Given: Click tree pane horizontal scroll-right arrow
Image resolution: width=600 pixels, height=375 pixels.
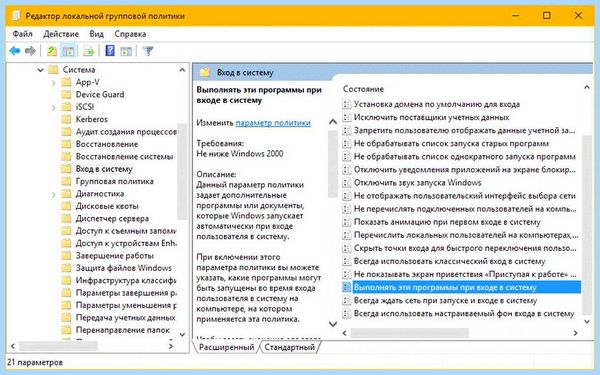Looking at the screenshot, I should point(171,346).
